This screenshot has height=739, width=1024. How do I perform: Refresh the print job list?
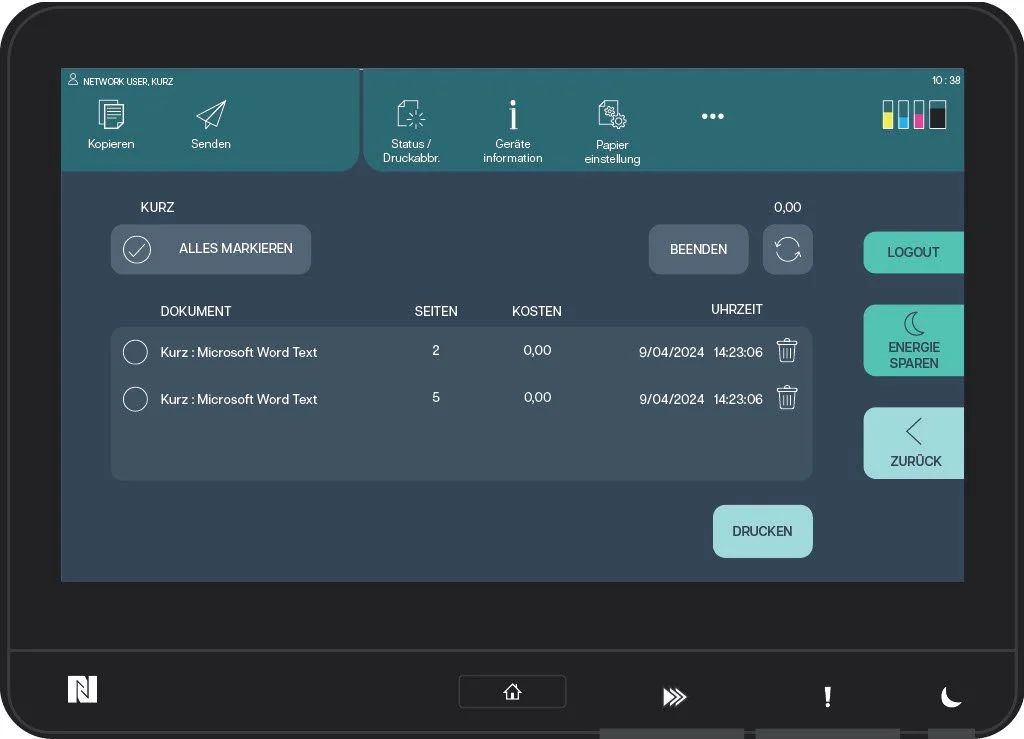[x=788, y=249]
